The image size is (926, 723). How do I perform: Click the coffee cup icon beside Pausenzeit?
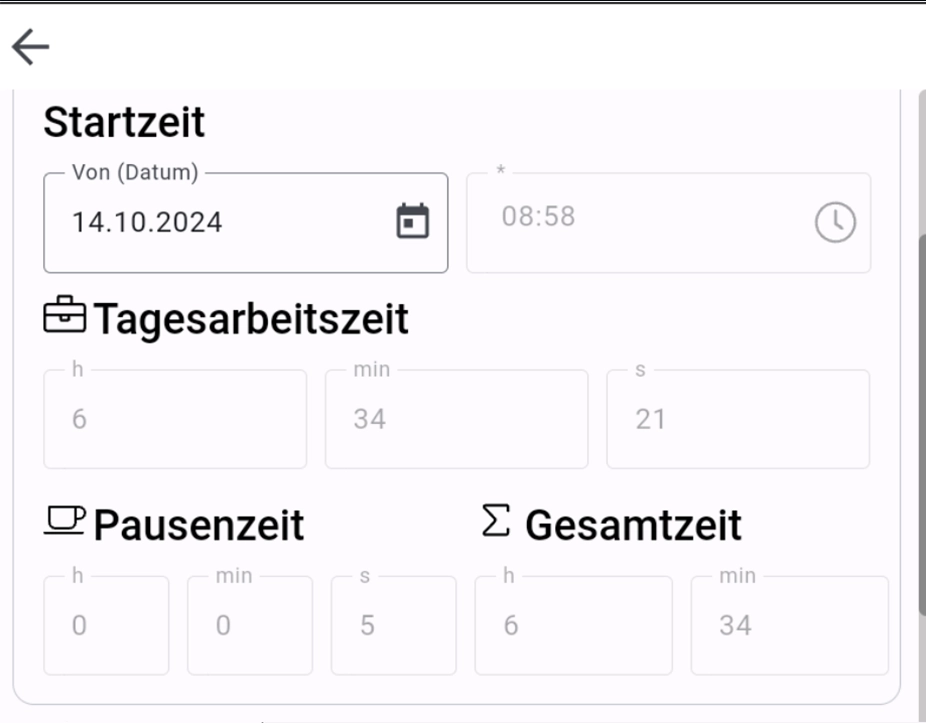(66, 520)
